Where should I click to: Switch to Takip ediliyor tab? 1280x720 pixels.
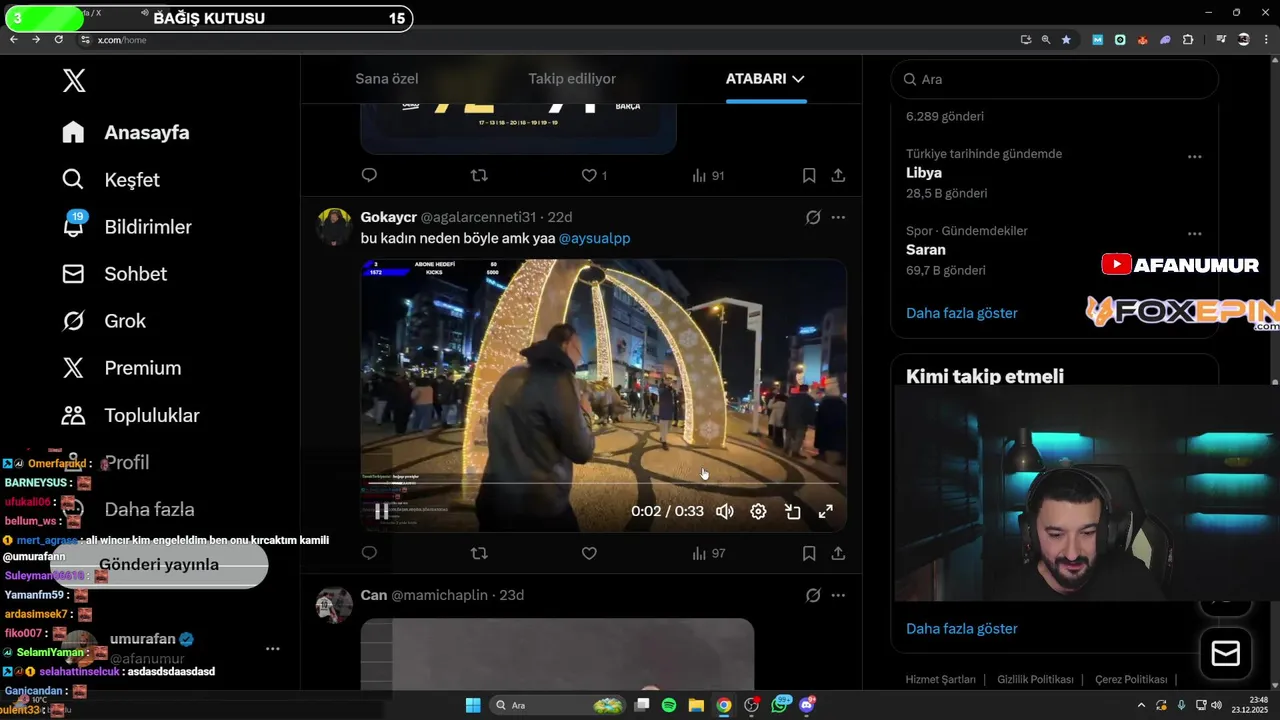pos(572,79)
